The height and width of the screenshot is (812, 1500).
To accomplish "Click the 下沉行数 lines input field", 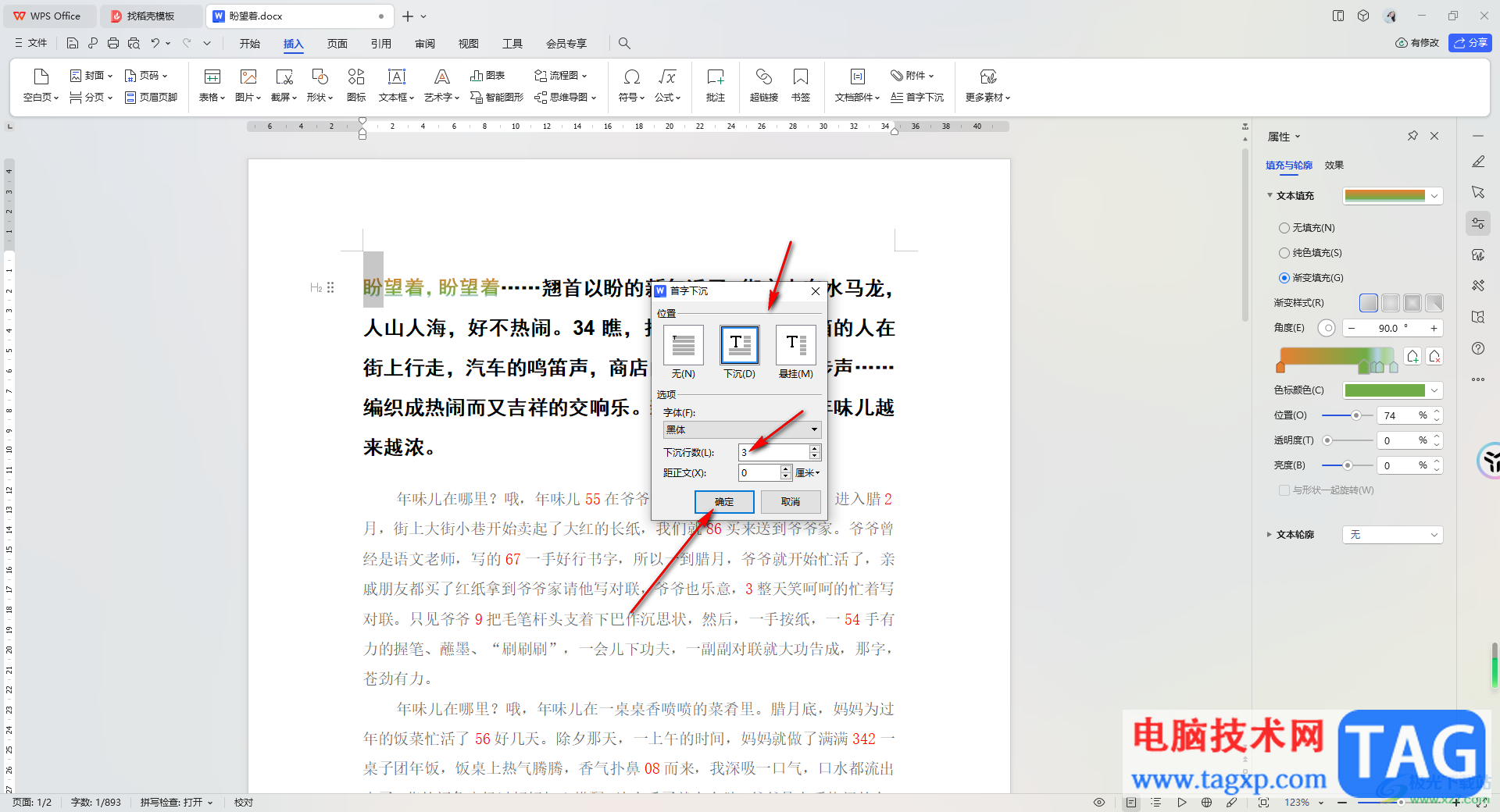I will [x=773, y=452].
